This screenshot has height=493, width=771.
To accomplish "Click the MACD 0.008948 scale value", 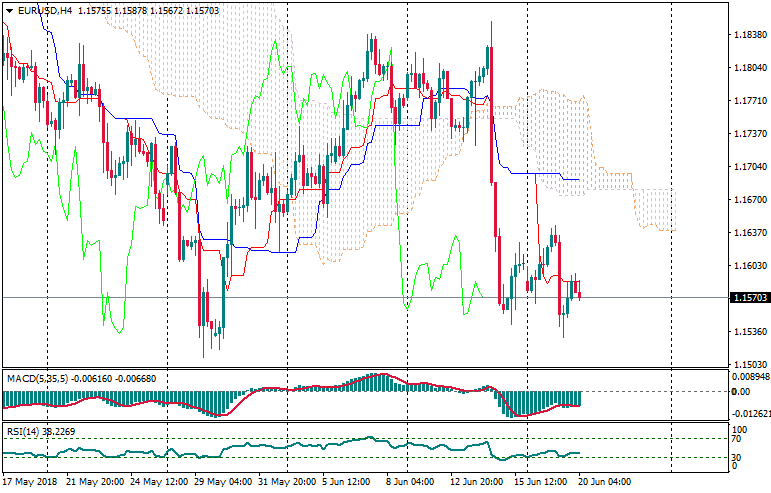I will (x=750, y=377).
